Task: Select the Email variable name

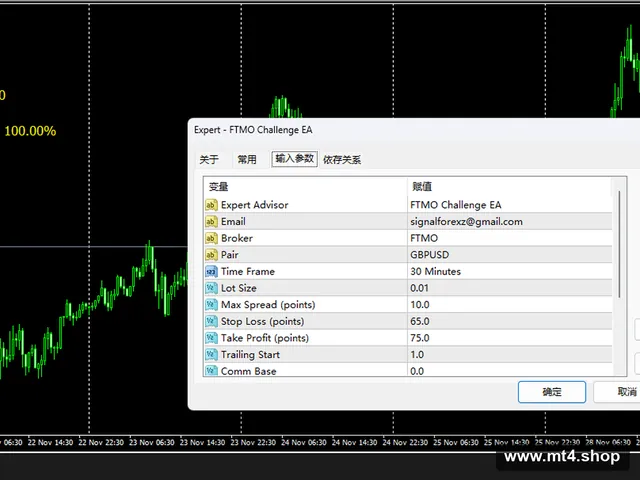Action: tap(233, 222)
